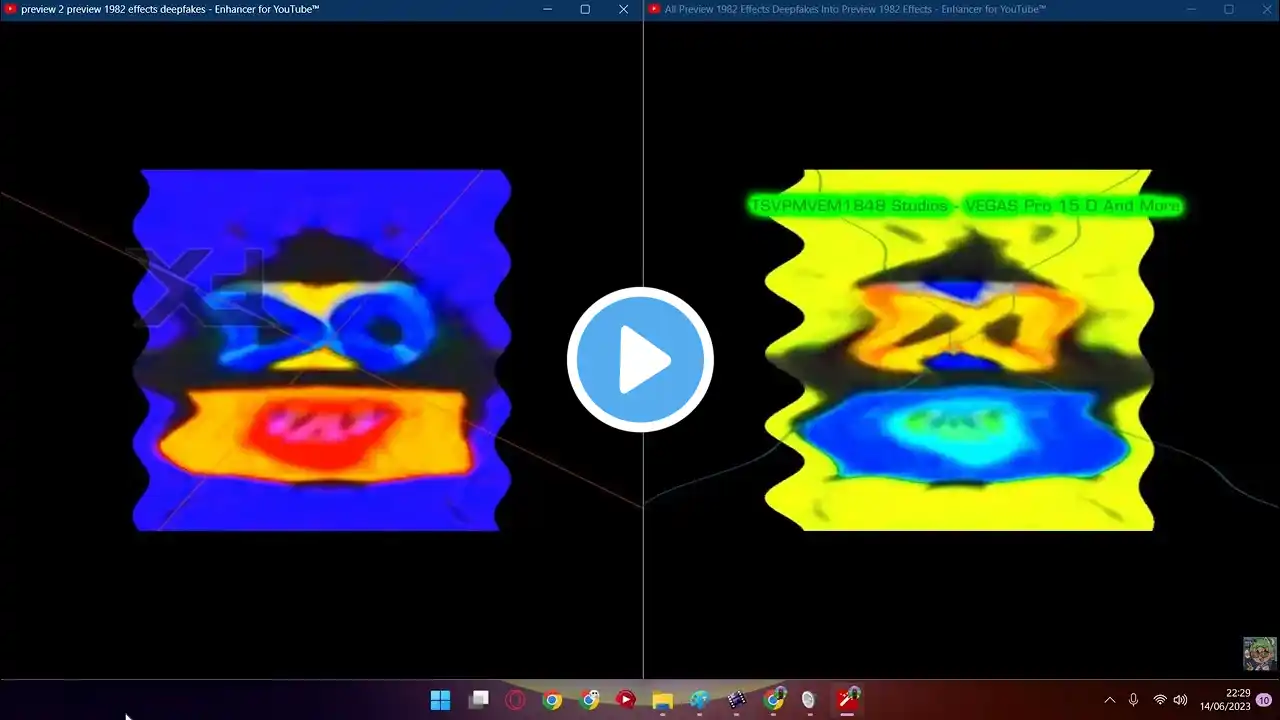Close the left Enhancer for YouTube window
The height and width of the screenshot is (720, 1280).
(623, 9)
